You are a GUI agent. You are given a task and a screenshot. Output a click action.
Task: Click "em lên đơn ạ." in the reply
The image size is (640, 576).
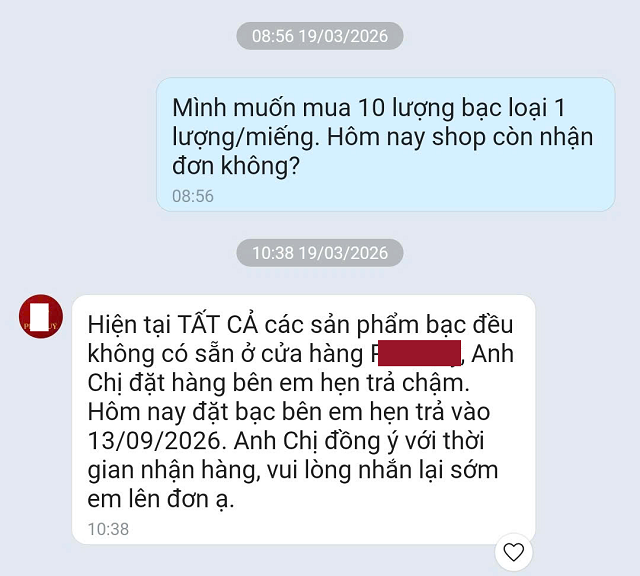click(161, 499)
